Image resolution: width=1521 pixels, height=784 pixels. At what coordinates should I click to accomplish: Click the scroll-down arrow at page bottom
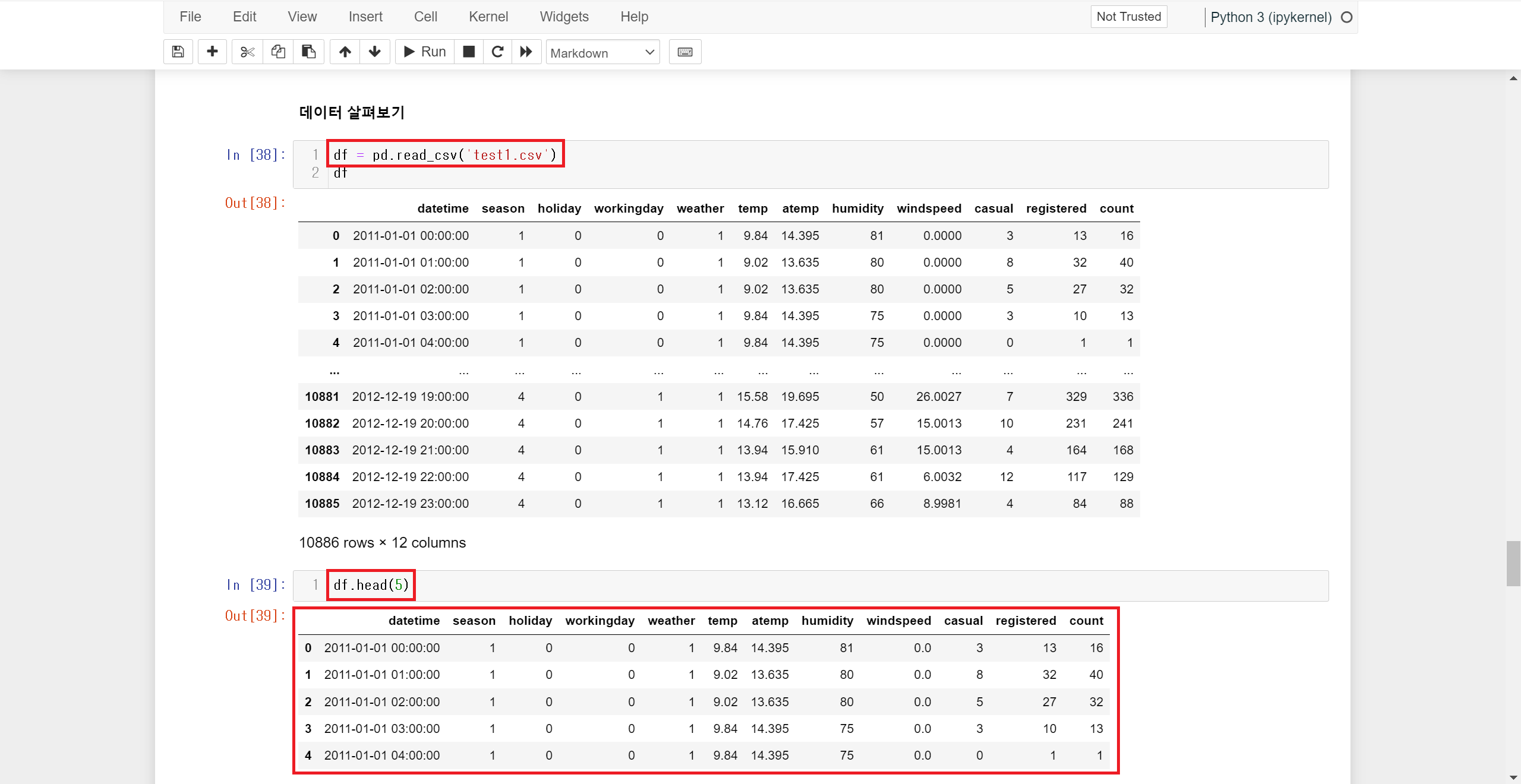(1513, 777)
